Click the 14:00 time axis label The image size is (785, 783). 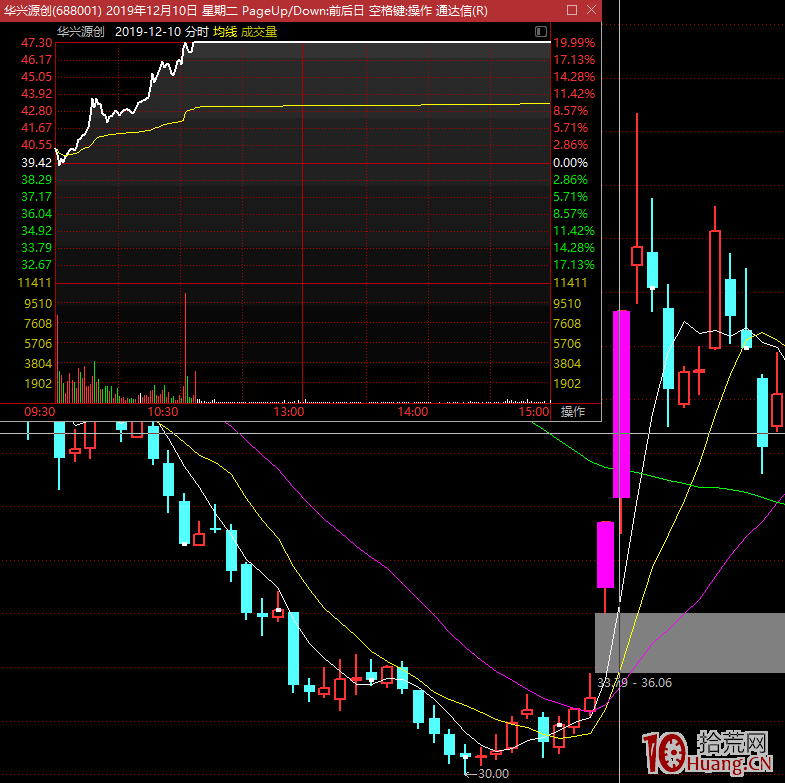pyautogui.click(x=413, y=412)
